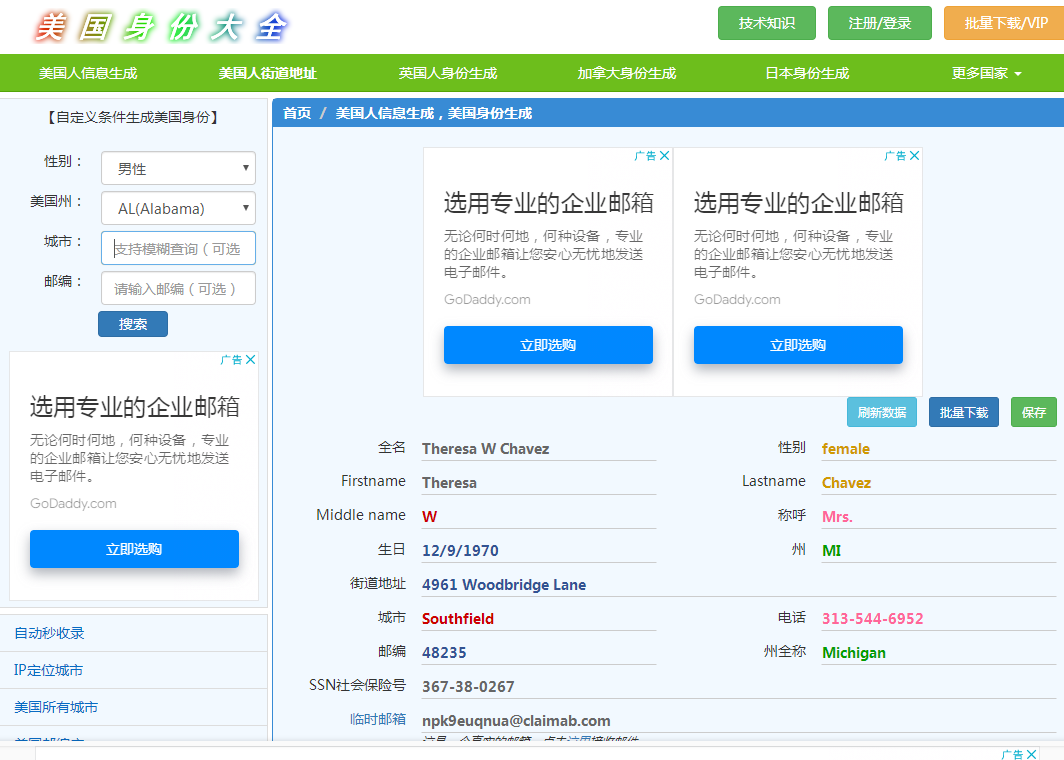
Task: Go to 美国人信息生成 in navigation bar
Action: [x=88, y=73]
